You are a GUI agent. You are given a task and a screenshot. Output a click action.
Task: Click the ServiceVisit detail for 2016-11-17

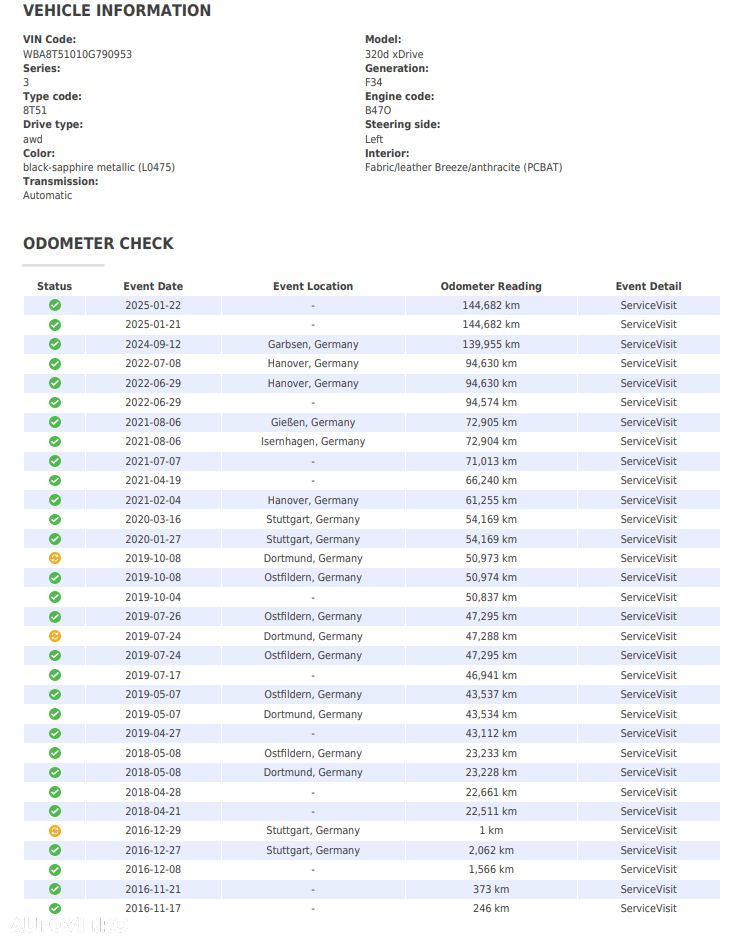click(648, 908)
